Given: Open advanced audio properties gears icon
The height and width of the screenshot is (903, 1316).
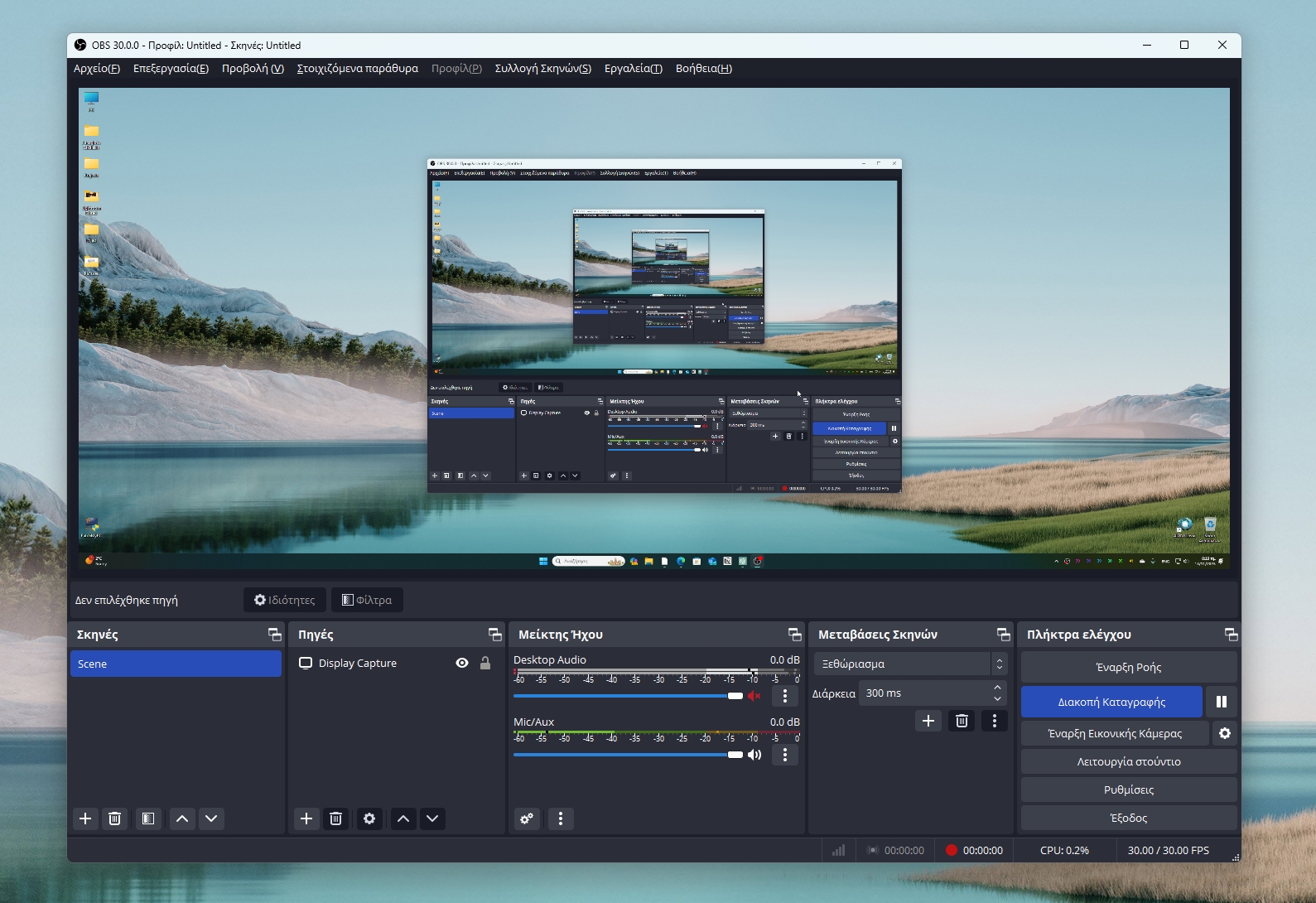Looking at the screenshot, I should click(x=527, y=818).
